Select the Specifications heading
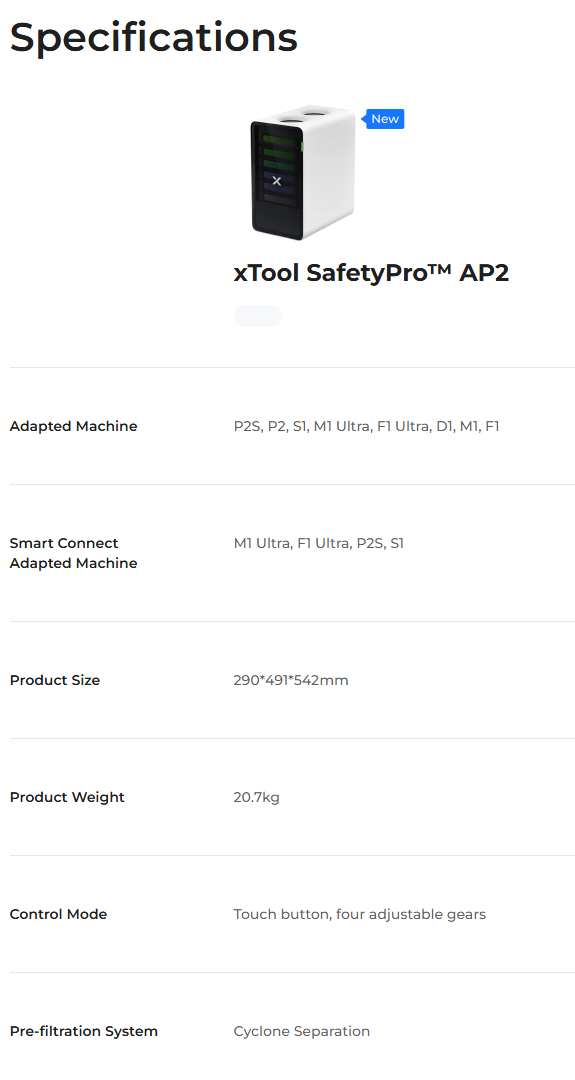Screen dimensions: 575x1080 coord(154,38)
